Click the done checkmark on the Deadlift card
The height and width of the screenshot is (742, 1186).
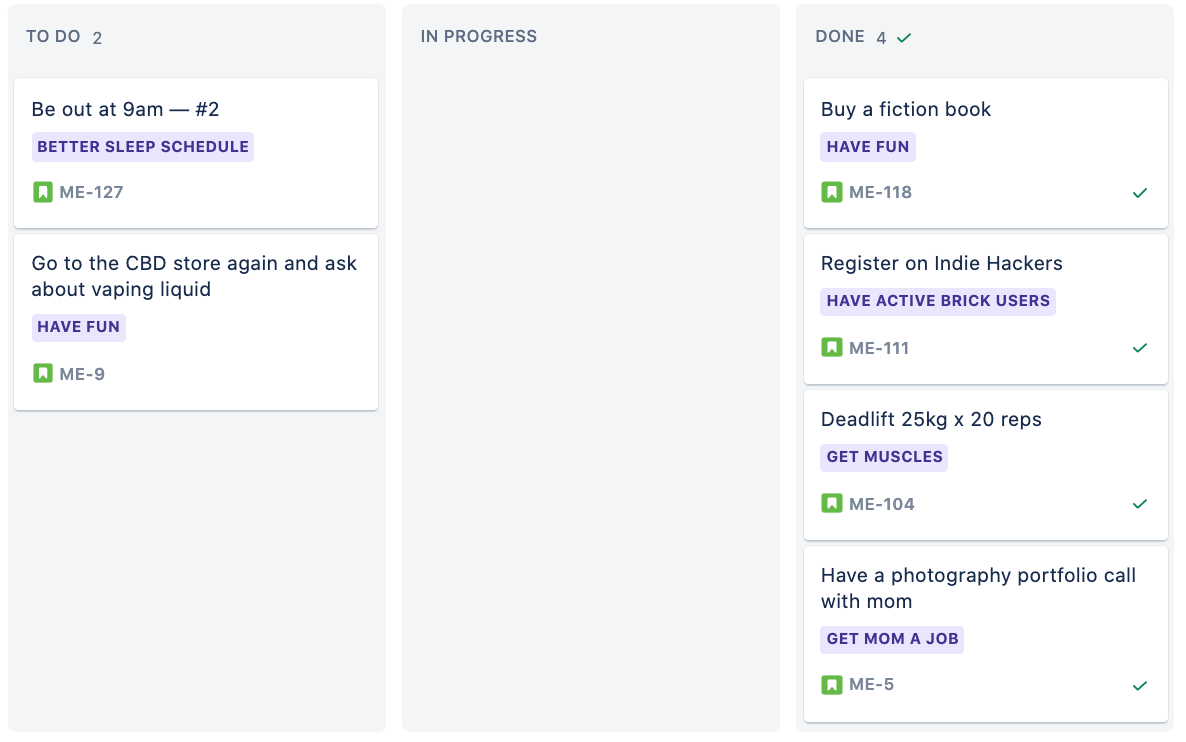click(1140, 504)
